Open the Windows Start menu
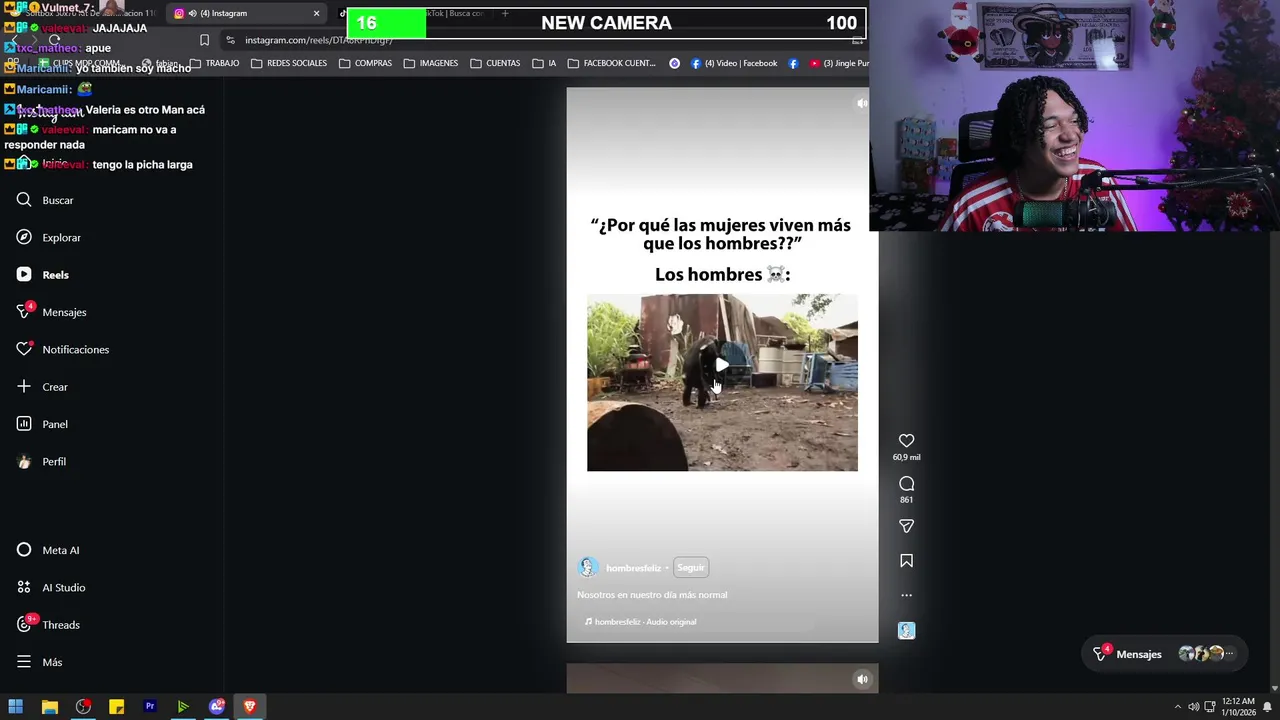Viewport: 1280px width, 720px height. pyautogui.click(x=16, y=707)
